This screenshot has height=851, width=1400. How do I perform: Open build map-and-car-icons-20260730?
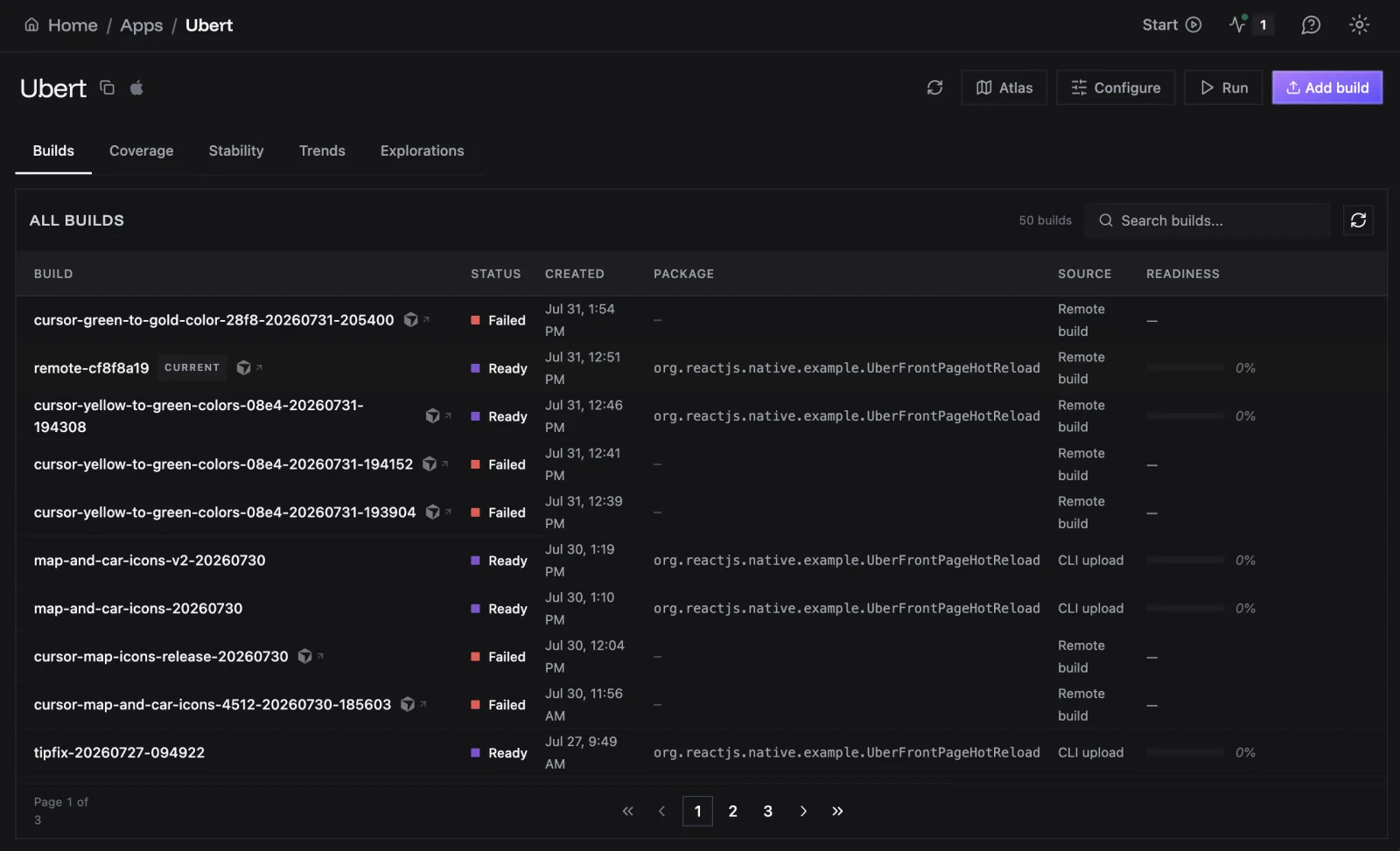(x=138, y=609)
